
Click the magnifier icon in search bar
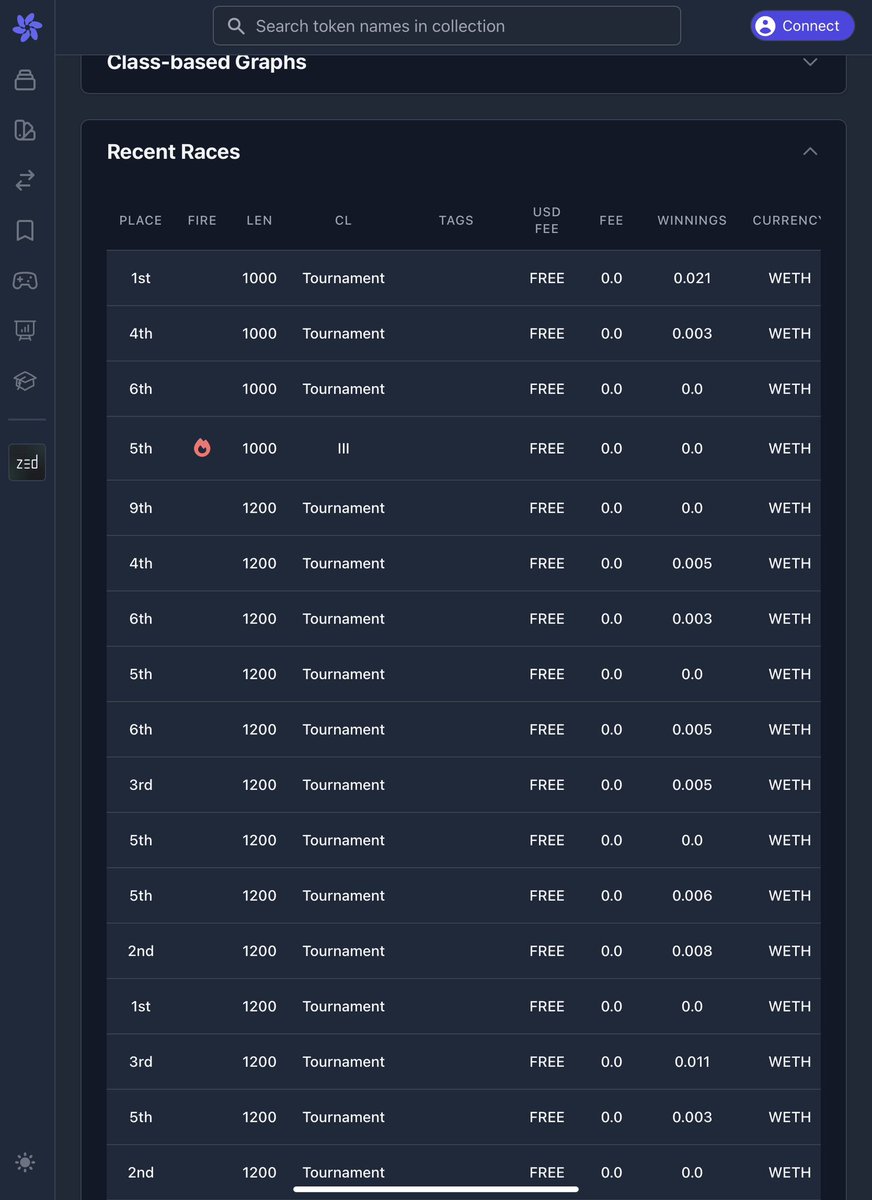coord(236,26)
